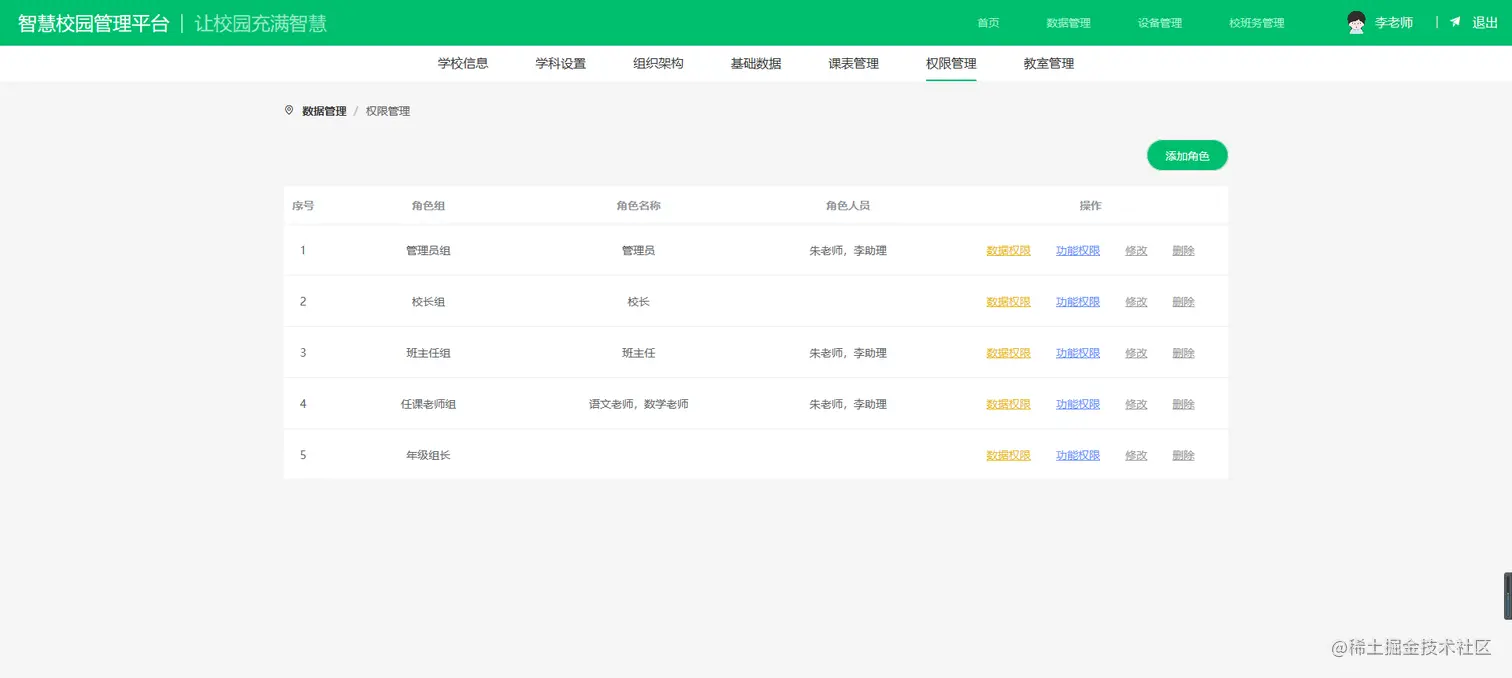Open the 校班务管理 top menu

point(1257,23)
